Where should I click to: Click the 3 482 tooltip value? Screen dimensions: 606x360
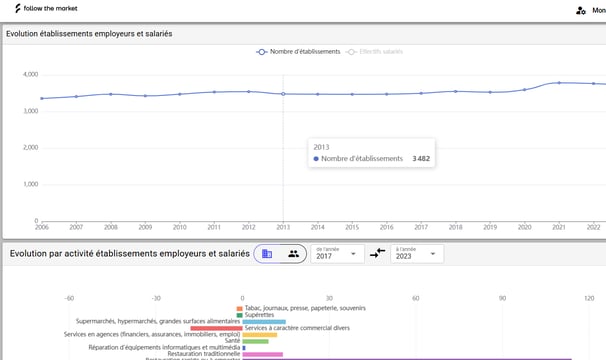point(421,159)
